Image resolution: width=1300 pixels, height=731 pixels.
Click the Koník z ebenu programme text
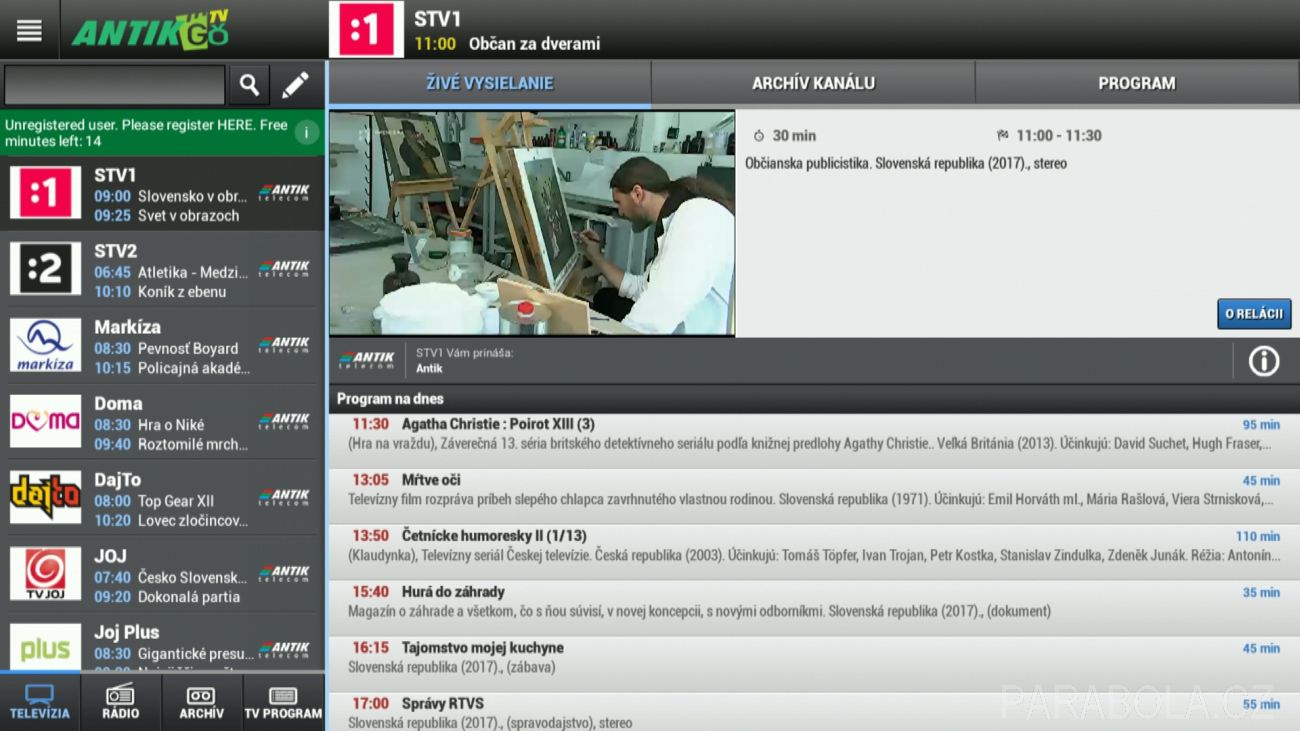(x=182, y=292)
